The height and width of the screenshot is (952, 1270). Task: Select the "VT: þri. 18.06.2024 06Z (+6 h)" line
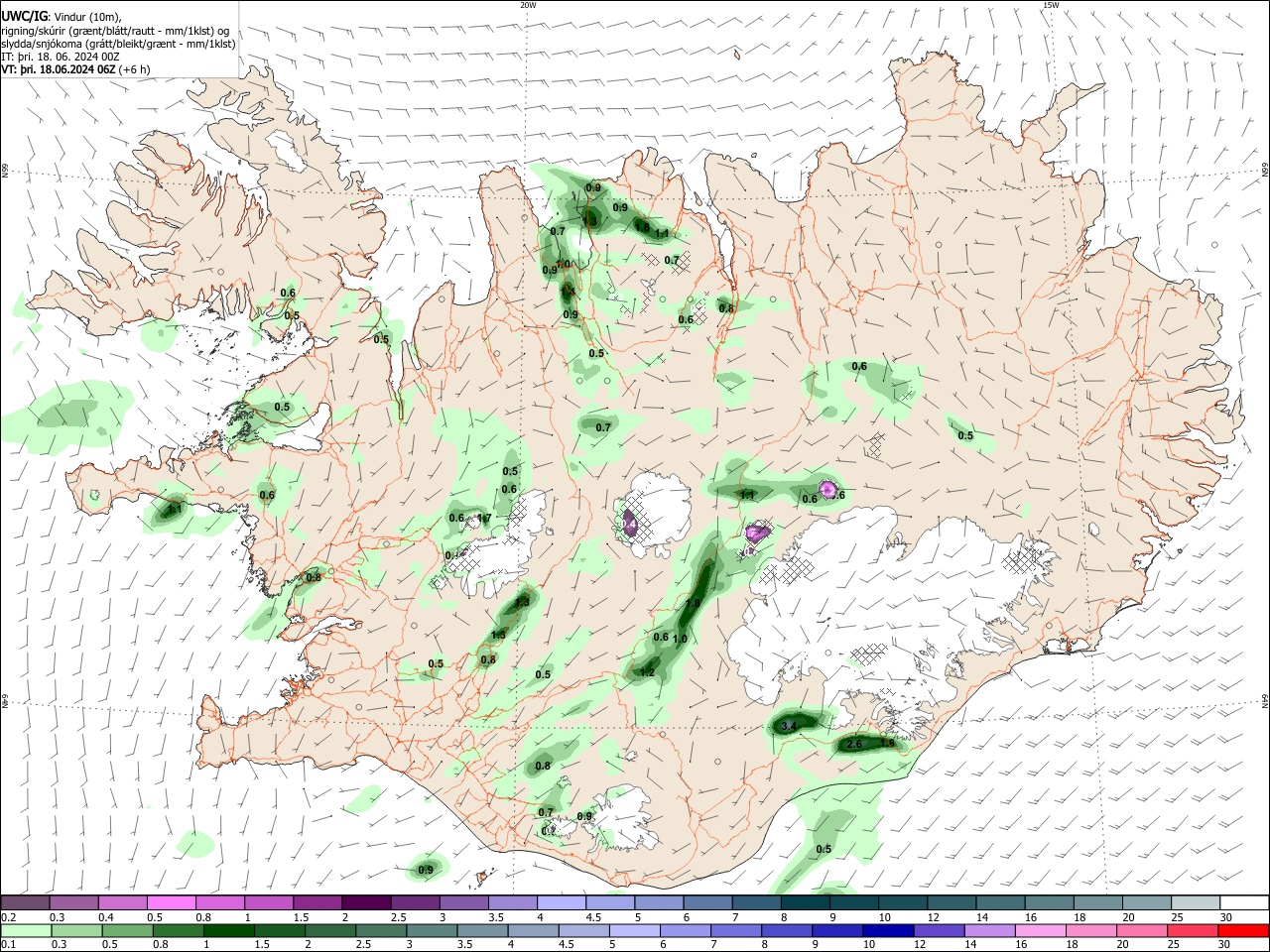[75, 69]
